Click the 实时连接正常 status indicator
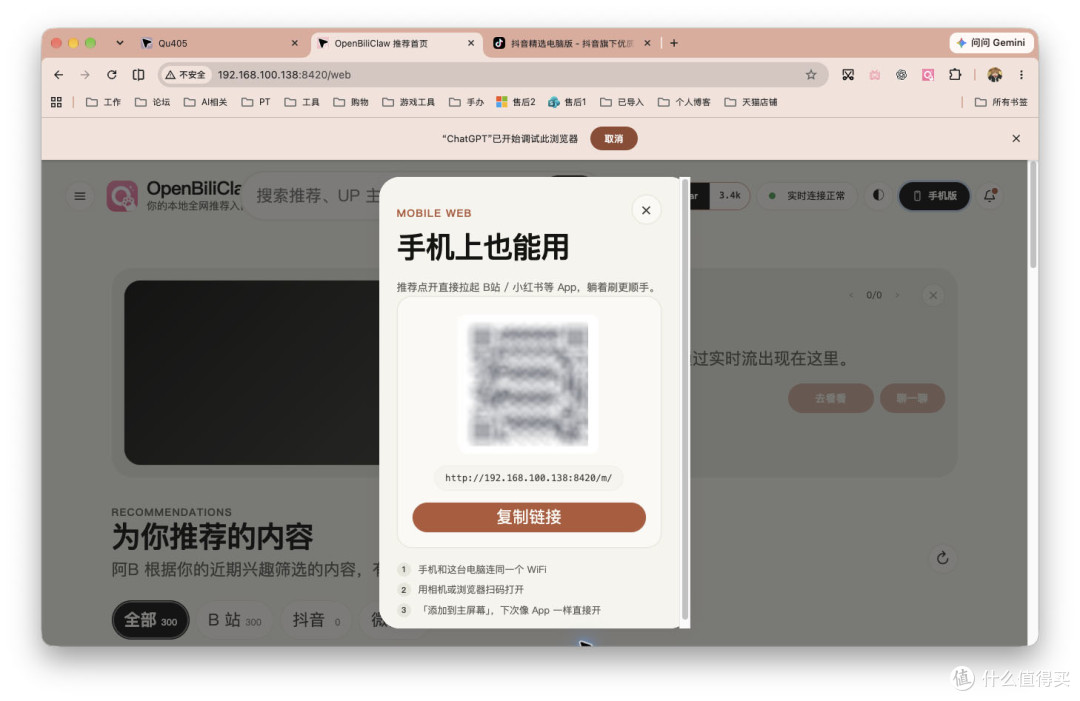The width and height of the screenshot is (1080, 701). click(x=807, y=196)
